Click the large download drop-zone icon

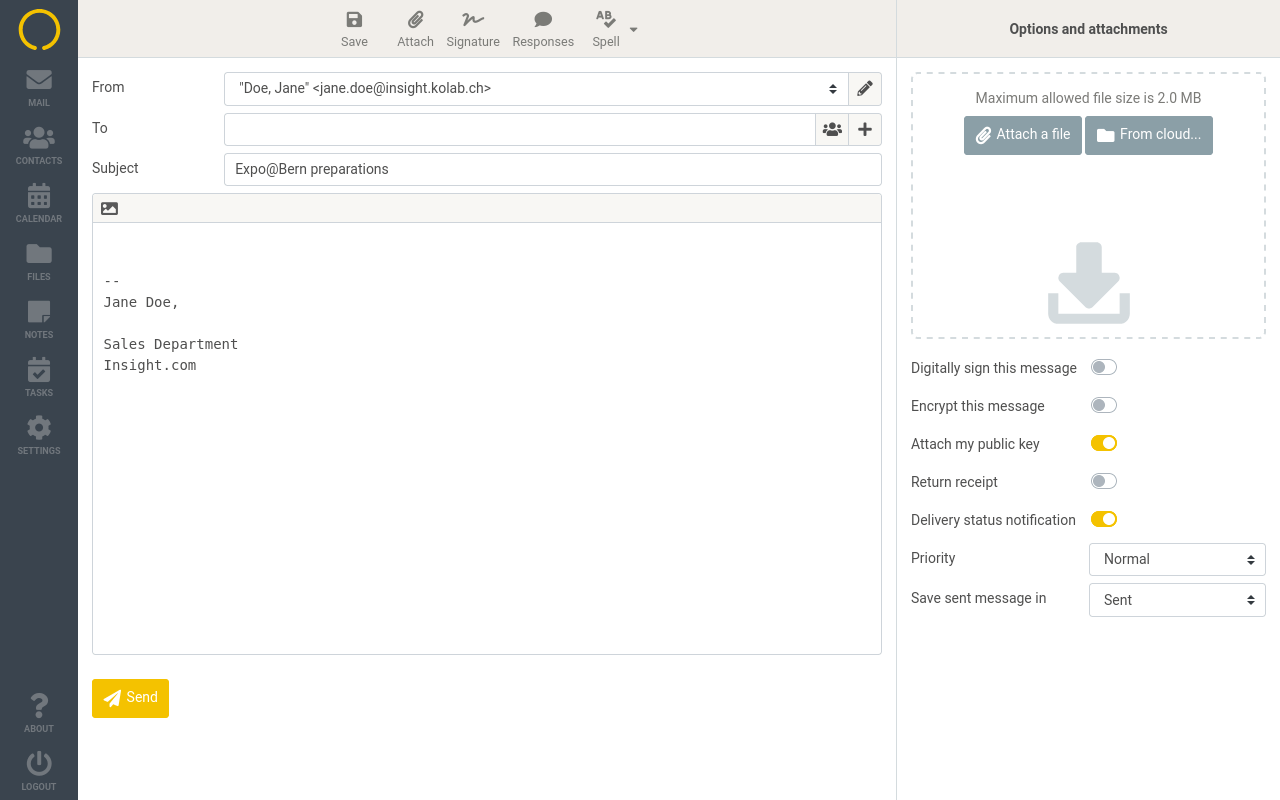tap(1089, 283)
